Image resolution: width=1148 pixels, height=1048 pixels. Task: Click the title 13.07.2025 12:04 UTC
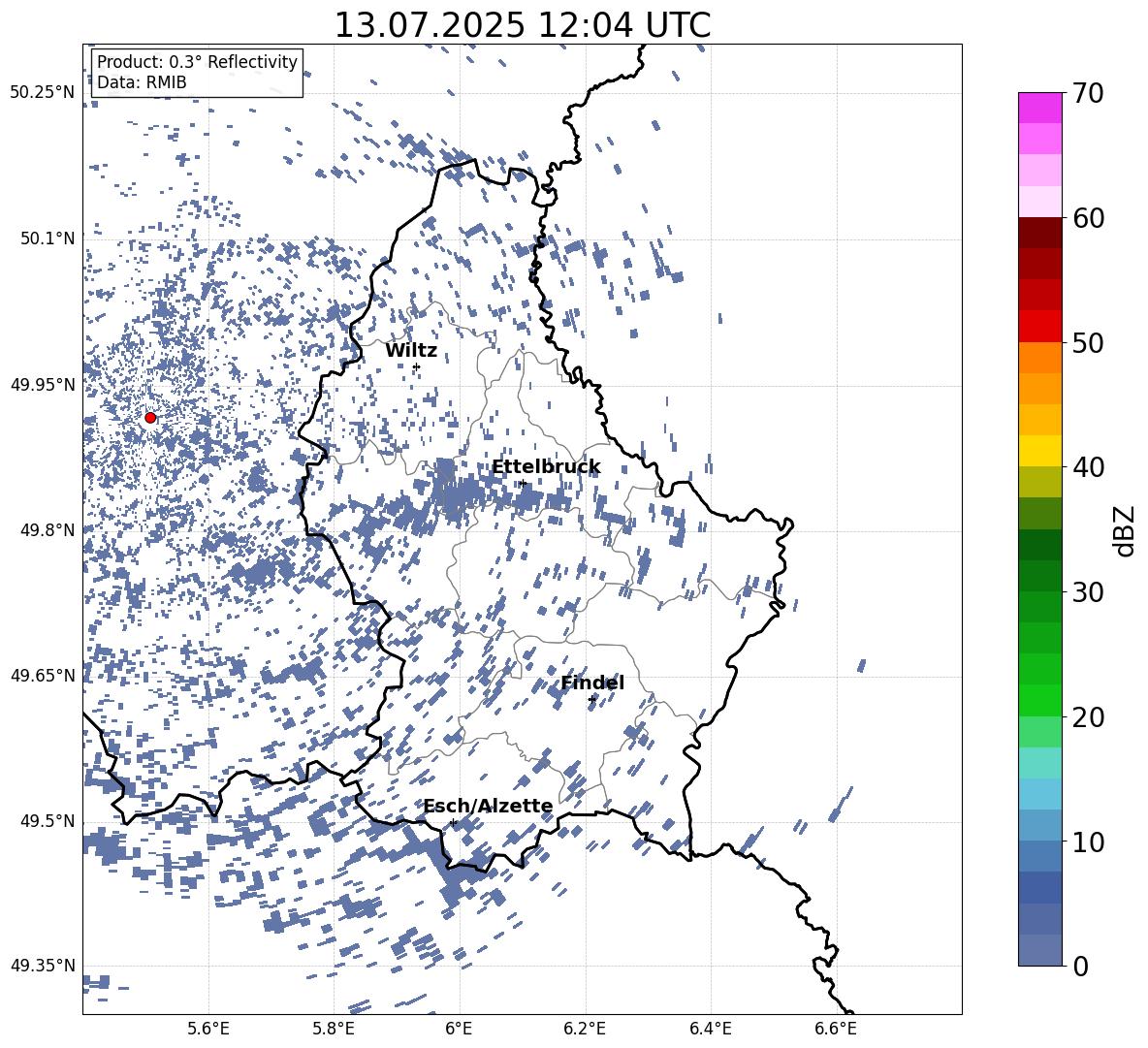tap(522, 25)
